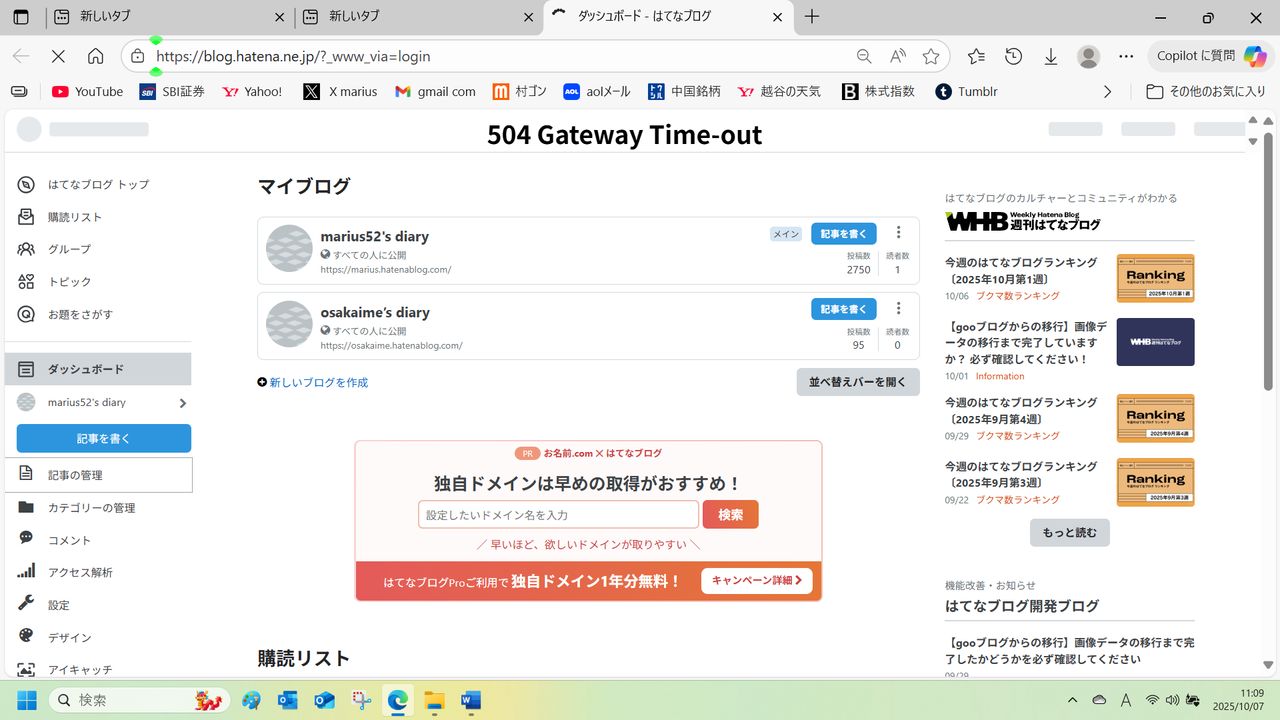This screenshot has height=720, width=1280.
Task: Open the YouTube bookmark
Action: [88, 91]
